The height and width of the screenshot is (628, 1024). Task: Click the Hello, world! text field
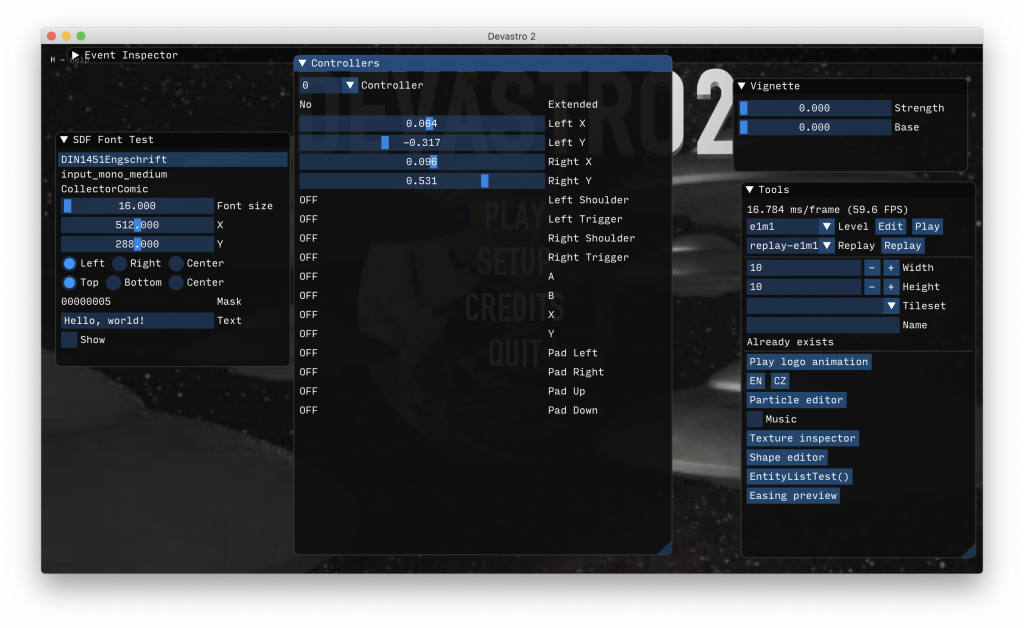coord(137,321)
